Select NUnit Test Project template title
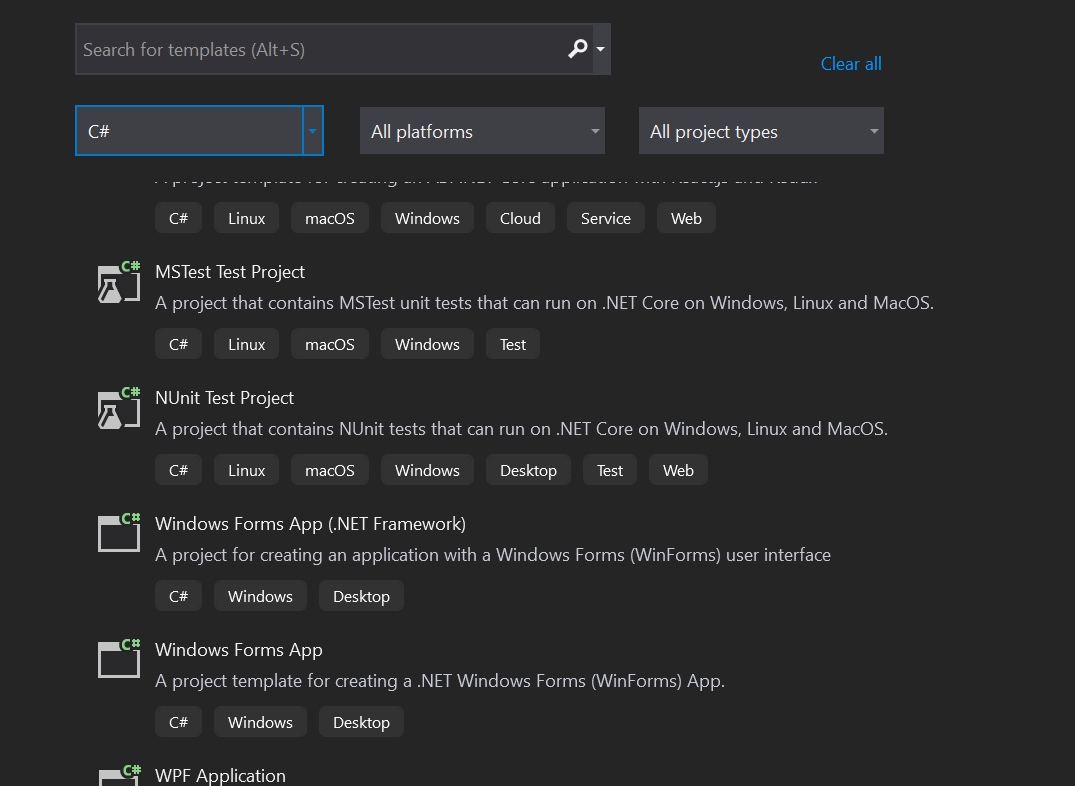The height and width of the screenshot is (786, 1075). [x=224, y=398]
